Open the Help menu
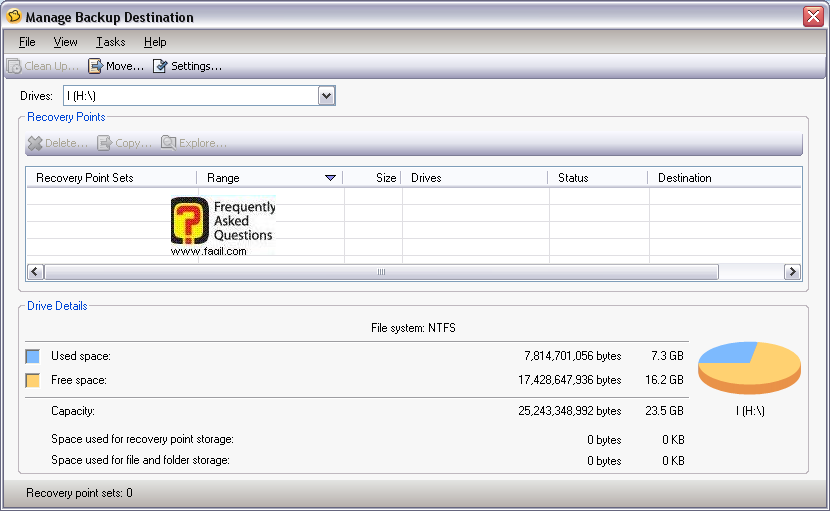Screen dimensions: 830x511 [x=154, y=42]
